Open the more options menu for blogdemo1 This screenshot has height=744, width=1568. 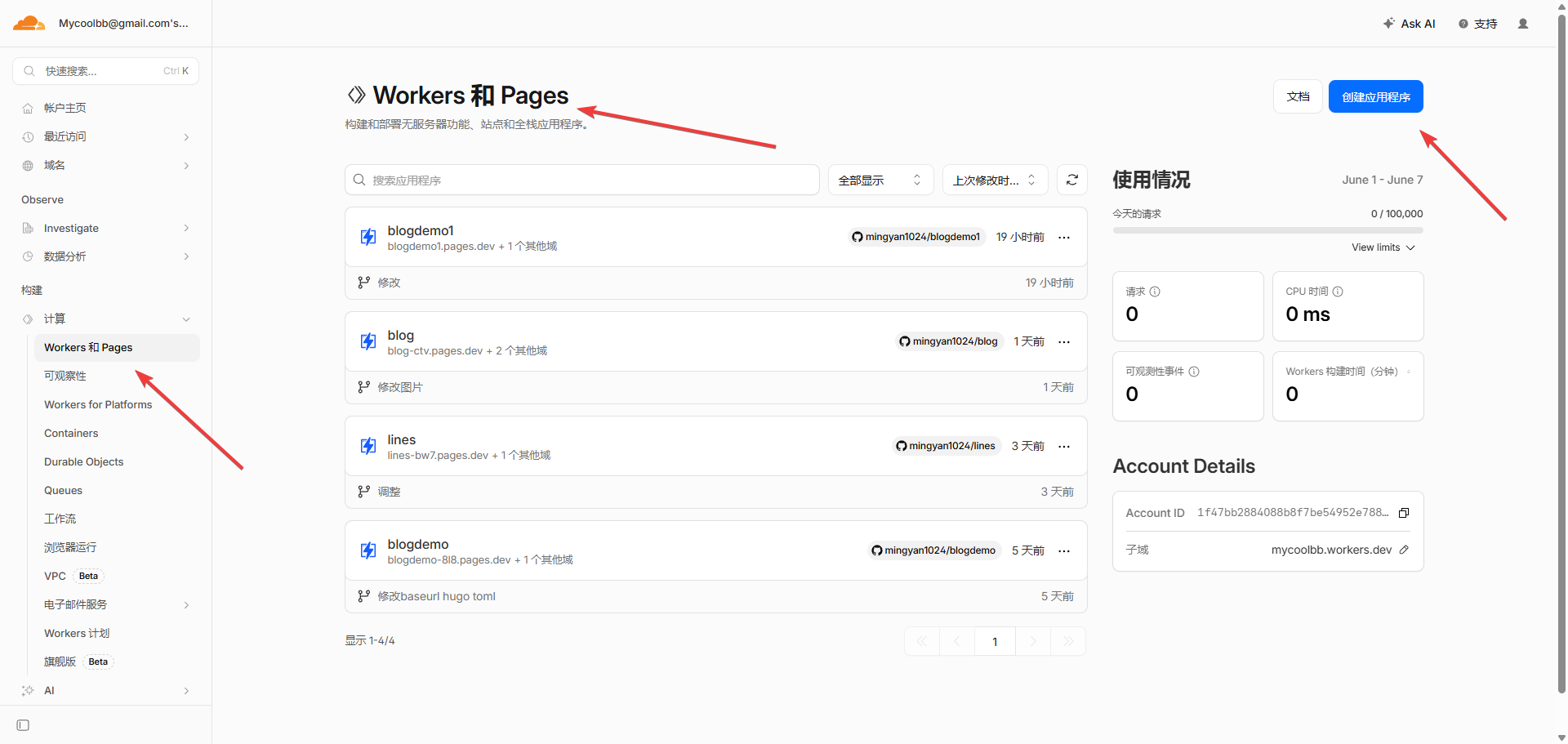point(1064,237)
